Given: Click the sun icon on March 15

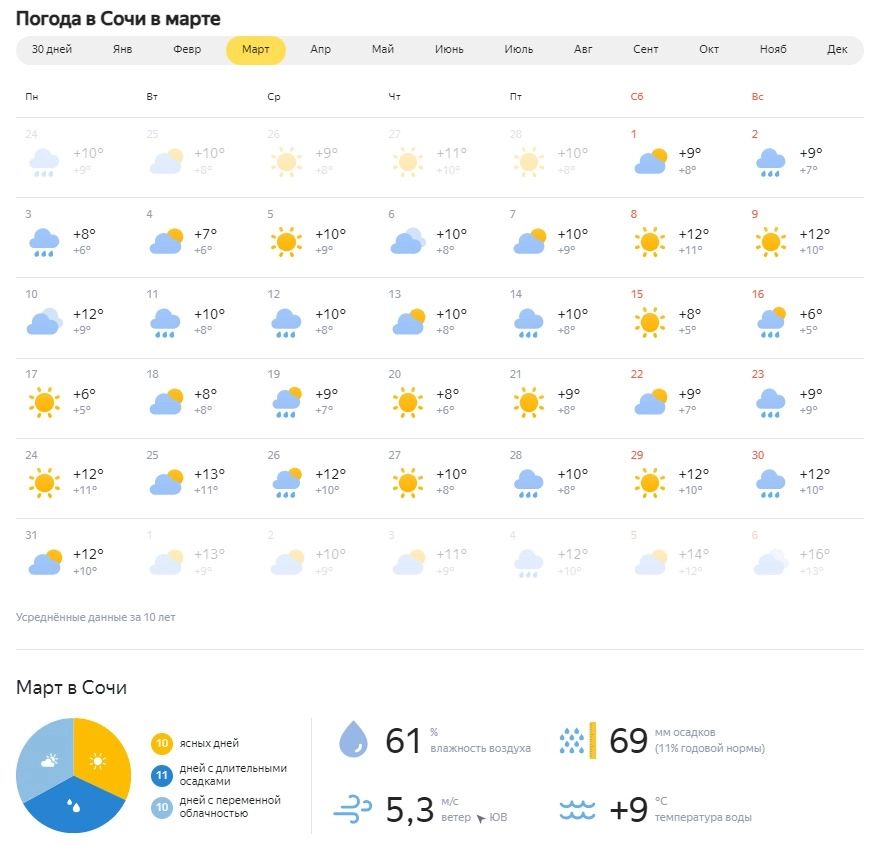Looking at the screenshot, I should point(650,322).
